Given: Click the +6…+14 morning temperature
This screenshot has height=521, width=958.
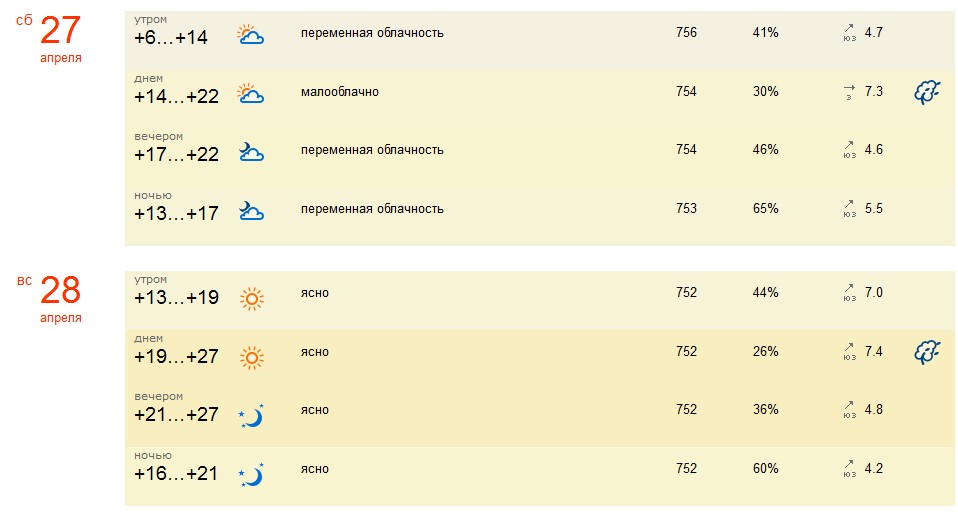Looking at the screenshot, I should click(171, 38).
